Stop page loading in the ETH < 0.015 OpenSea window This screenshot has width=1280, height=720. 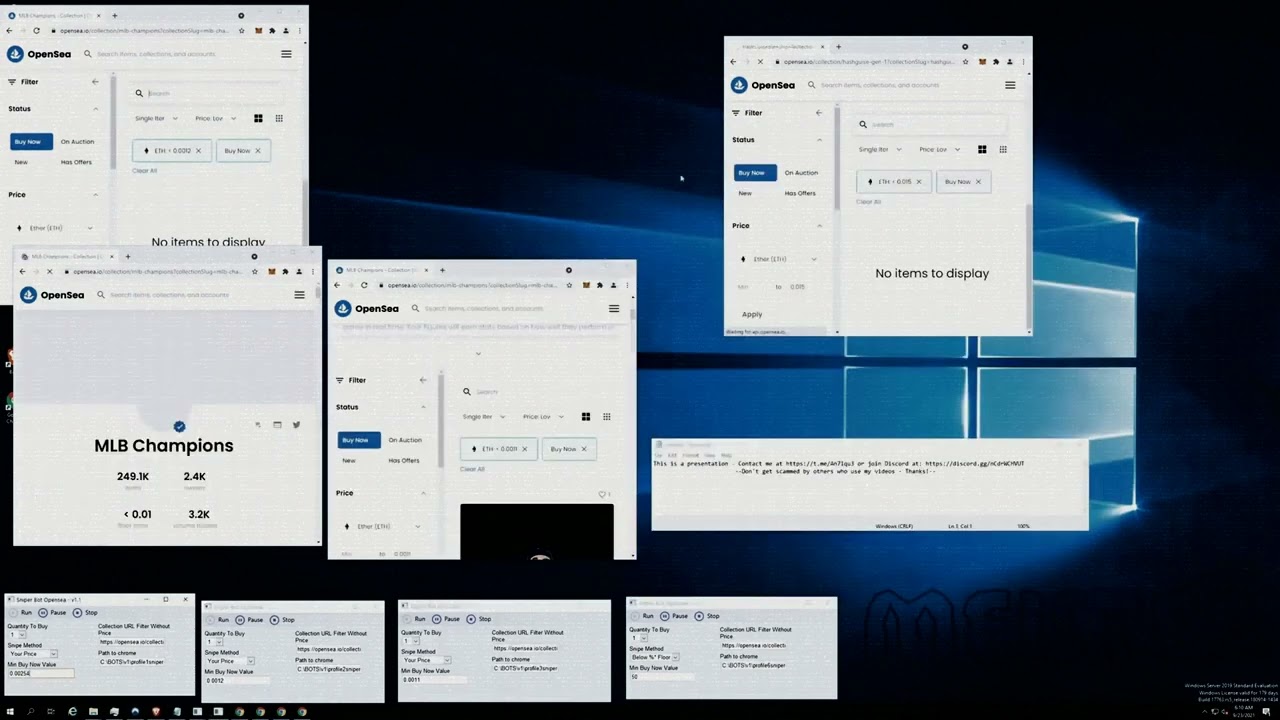click(x=760, y=62)
